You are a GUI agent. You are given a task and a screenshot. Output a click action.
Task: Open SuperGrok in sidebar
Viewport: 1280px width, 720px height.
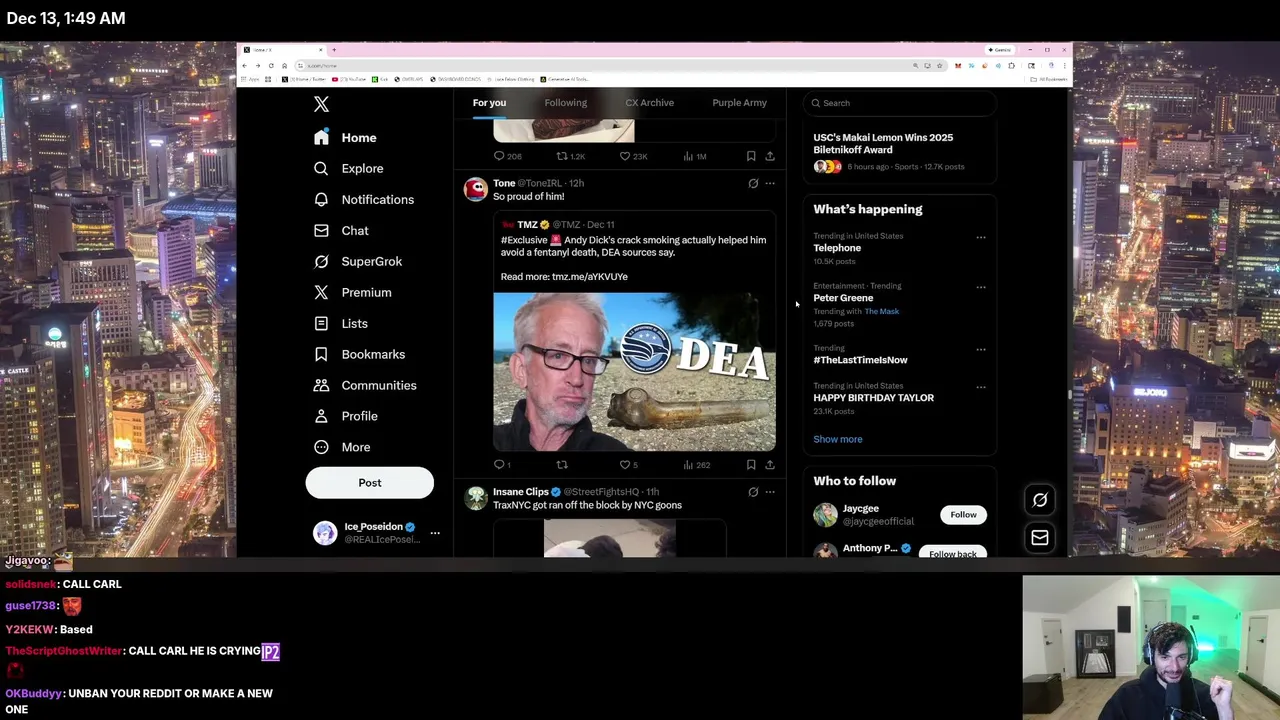[x=357, y=262]
